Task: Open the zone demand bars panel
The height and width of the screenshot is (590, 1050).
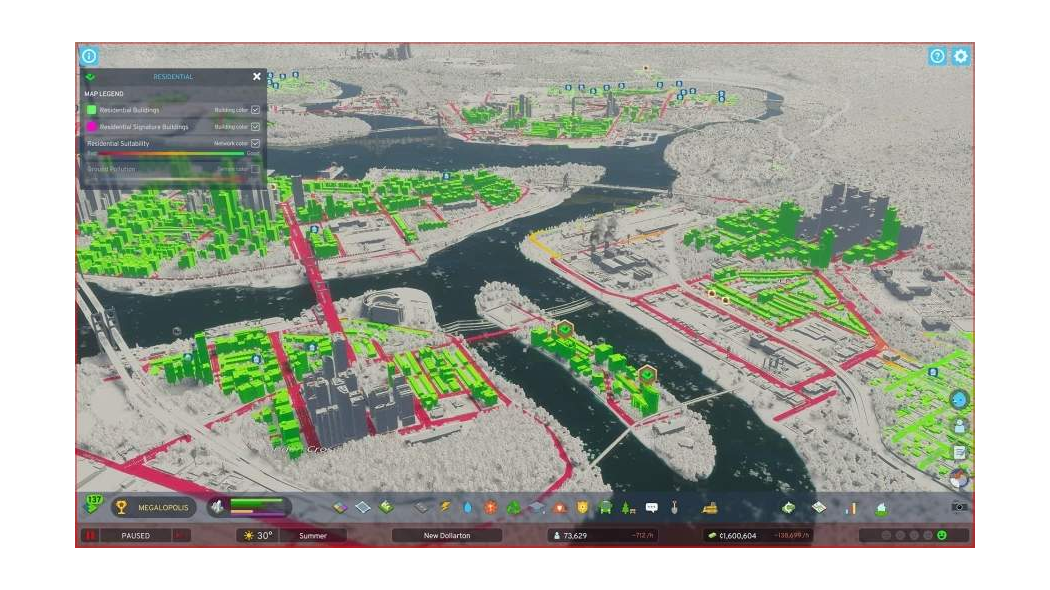Action: [x=249, y=507]
